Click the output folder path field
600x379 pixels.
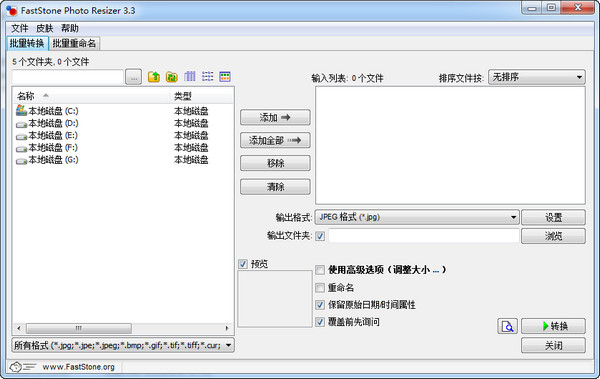tap(424, 236)
